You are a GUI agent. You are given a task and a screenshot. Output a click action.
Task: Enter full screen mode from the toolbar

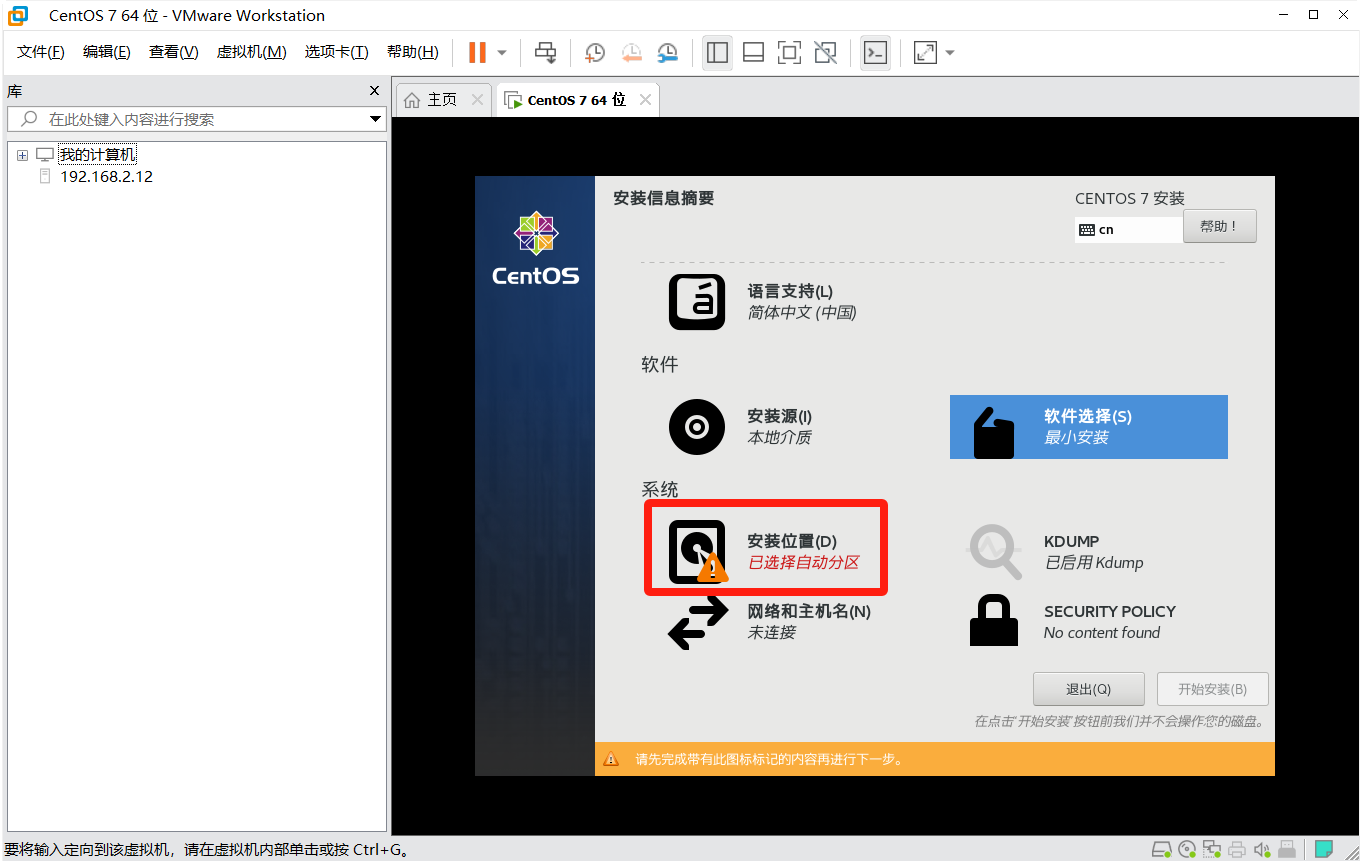tap(789, 52)
